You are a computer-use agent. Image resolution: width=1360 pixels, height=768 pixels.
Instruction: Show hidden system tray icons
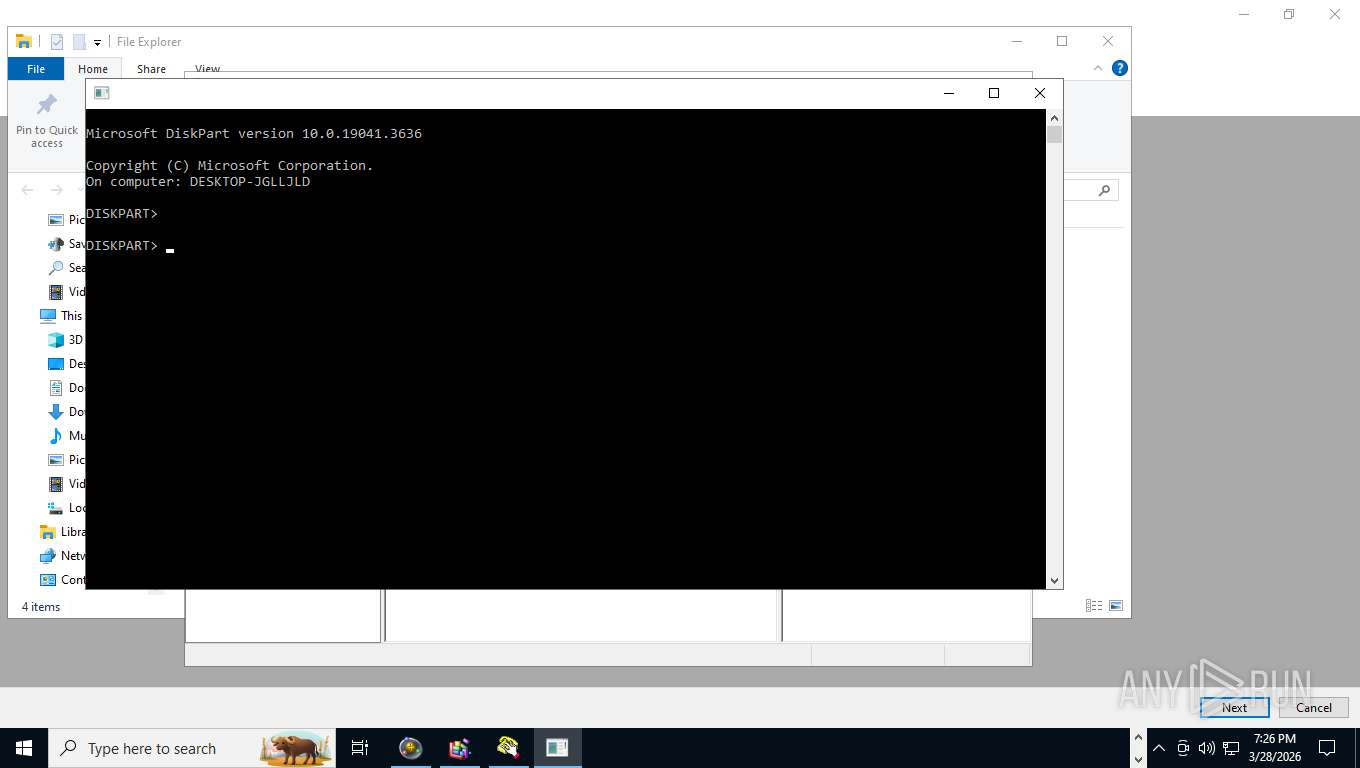click(1159, 748)
